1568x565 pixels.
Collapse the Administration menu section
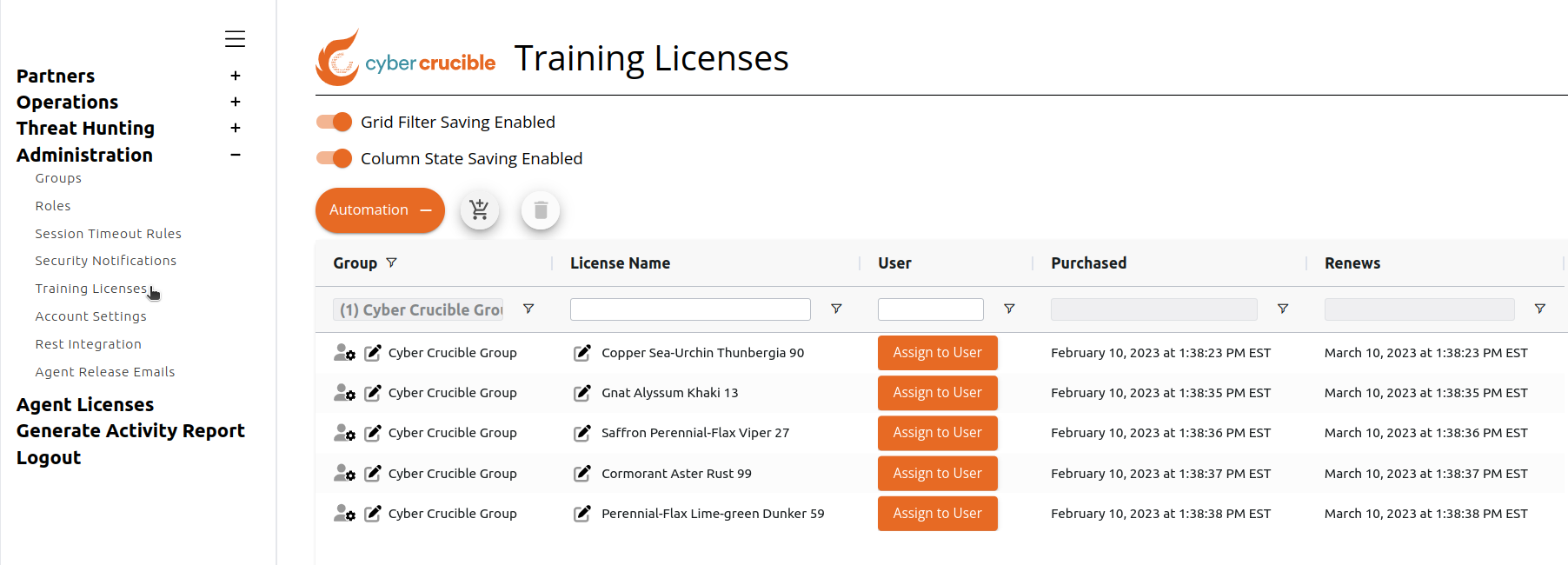point(235,155)
